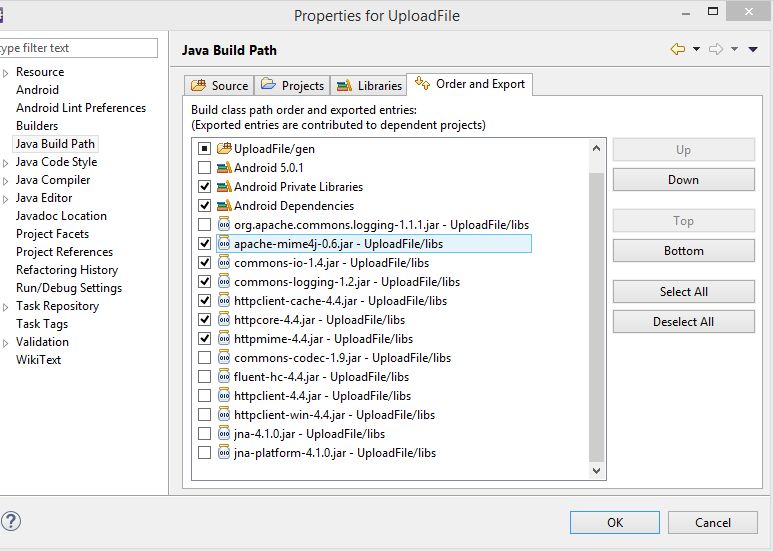
Task: Click the jna-platform-4.1.0.jar jar icon
Action: [224, 452]
